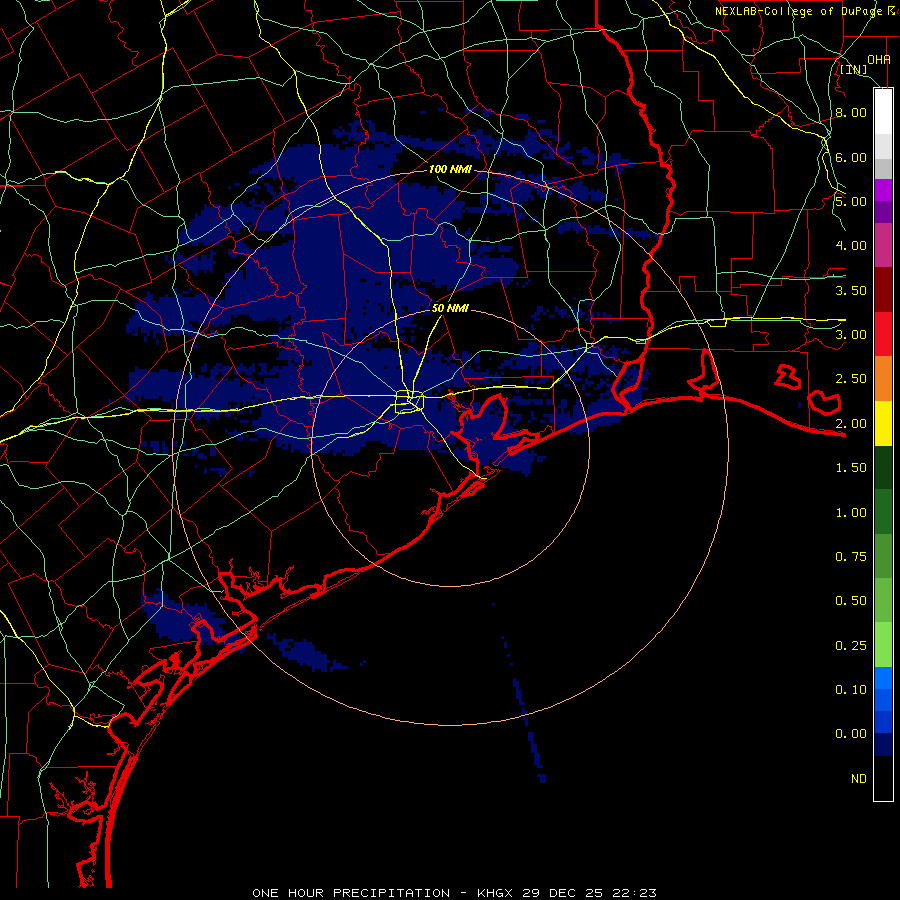Click the 0.25 legend value
Viewport: 900px width, 900px height.
[851, 646]
